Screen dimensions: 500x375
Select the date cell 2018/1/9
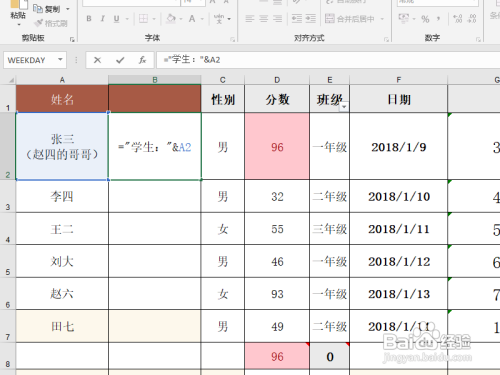399,147
